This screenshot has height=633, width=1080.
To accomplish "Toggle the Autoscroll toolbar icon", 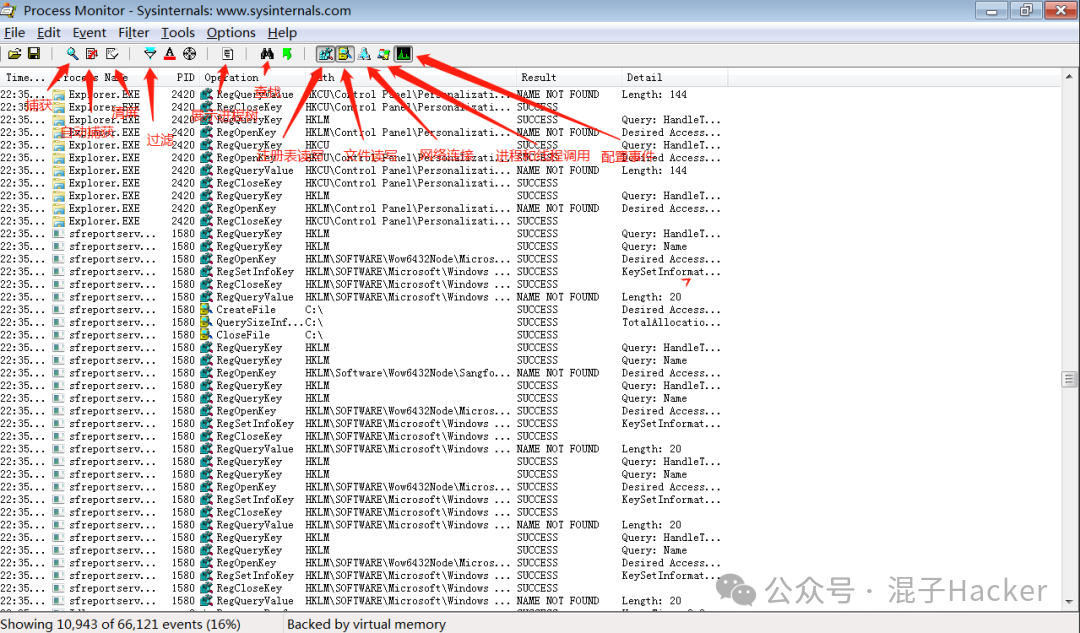I will 92,54.
